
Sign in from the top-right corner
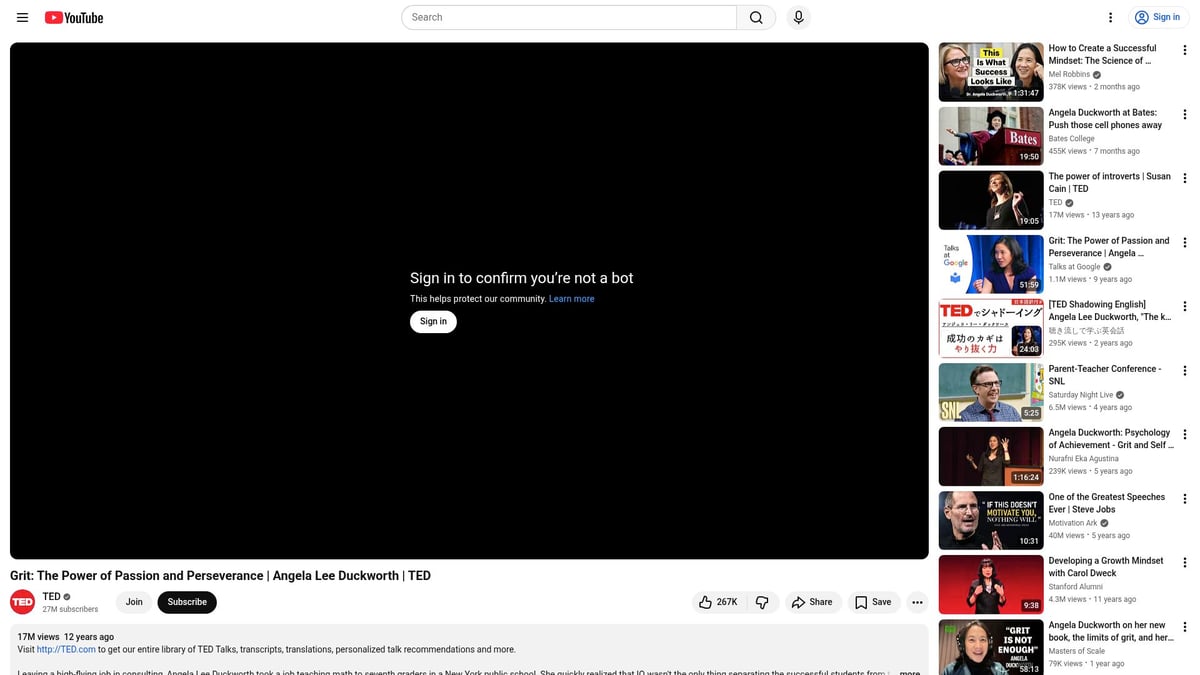(x=1157, y=17)
